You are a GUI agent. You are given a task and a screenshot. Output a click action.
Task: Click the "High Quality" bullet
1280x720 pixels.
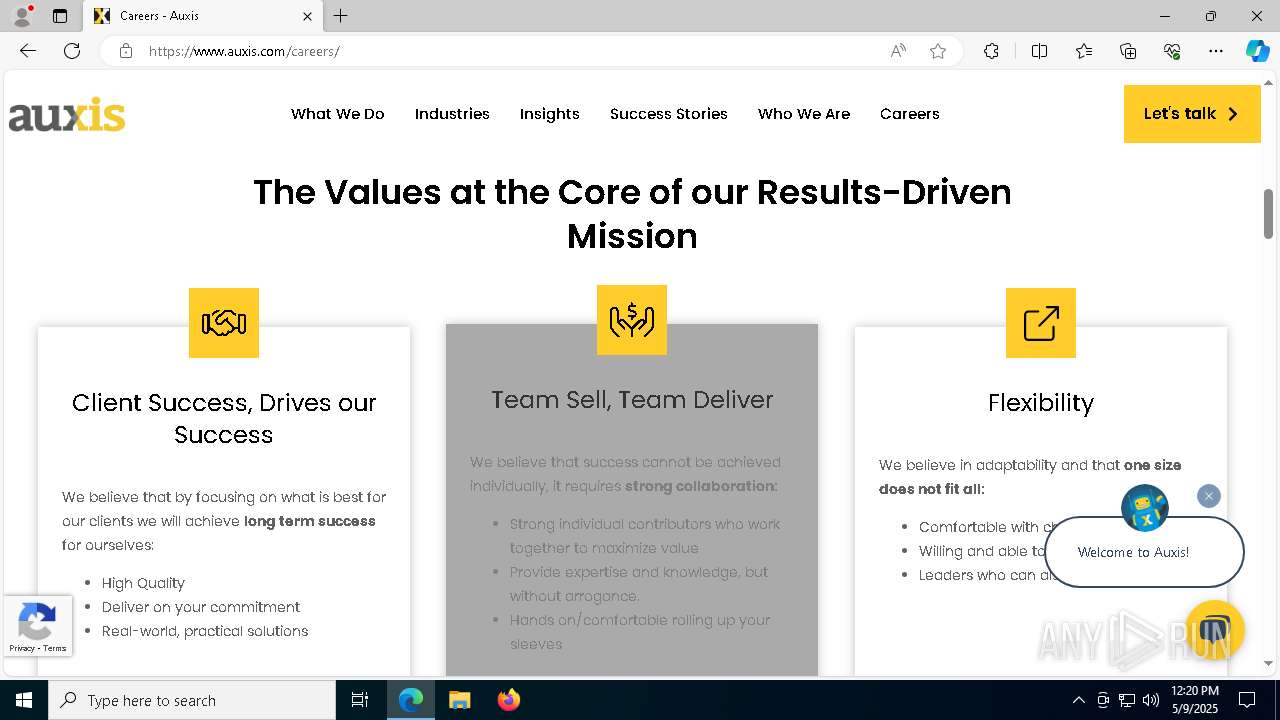click(x=143, y=583)
